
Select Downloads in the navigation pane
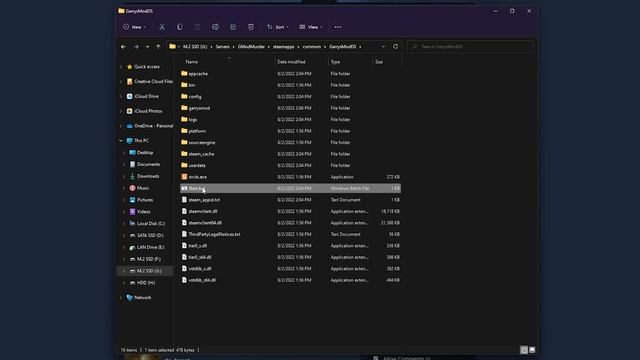(144, 176)
